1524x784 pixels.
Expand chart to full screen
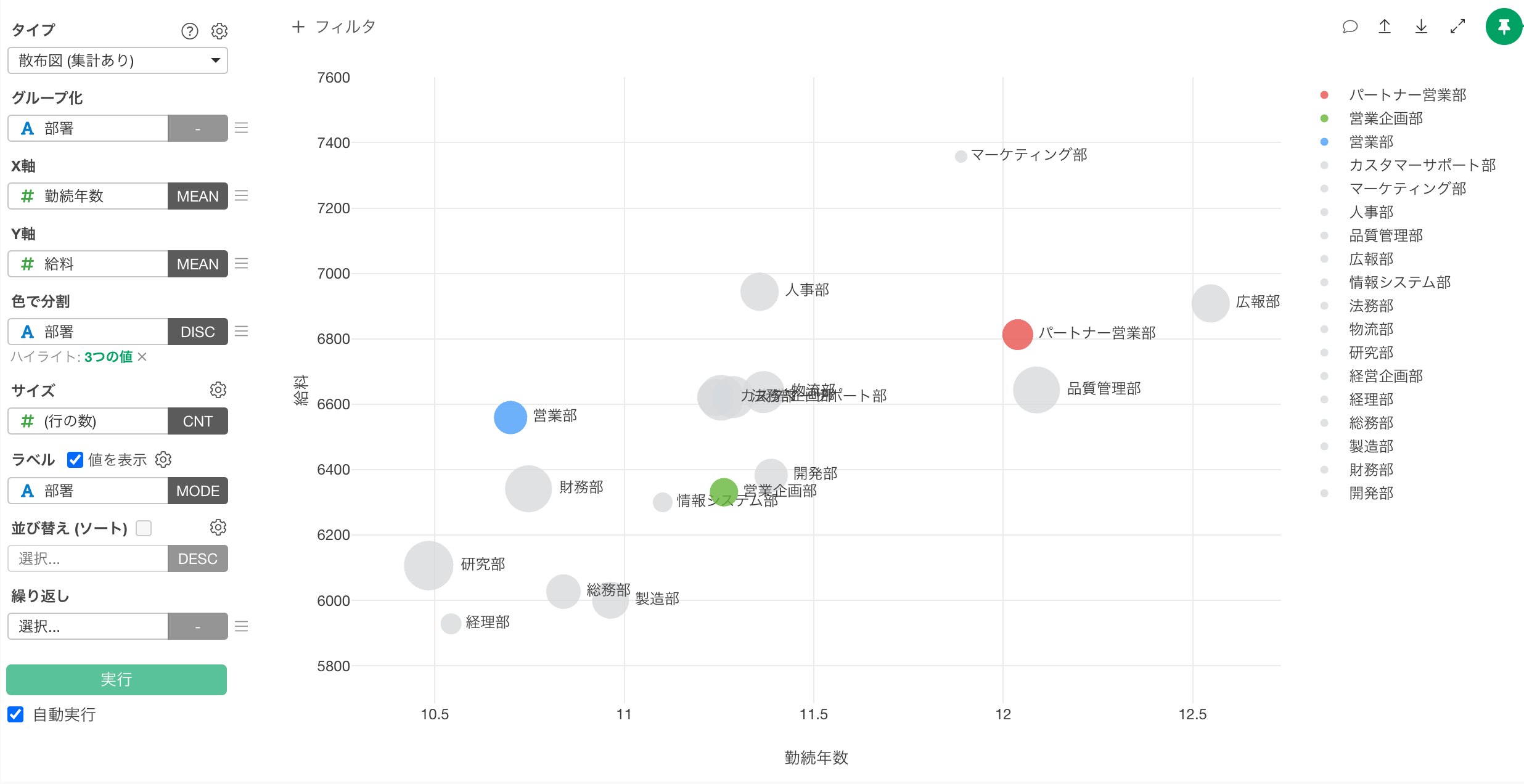[1457, 27]
